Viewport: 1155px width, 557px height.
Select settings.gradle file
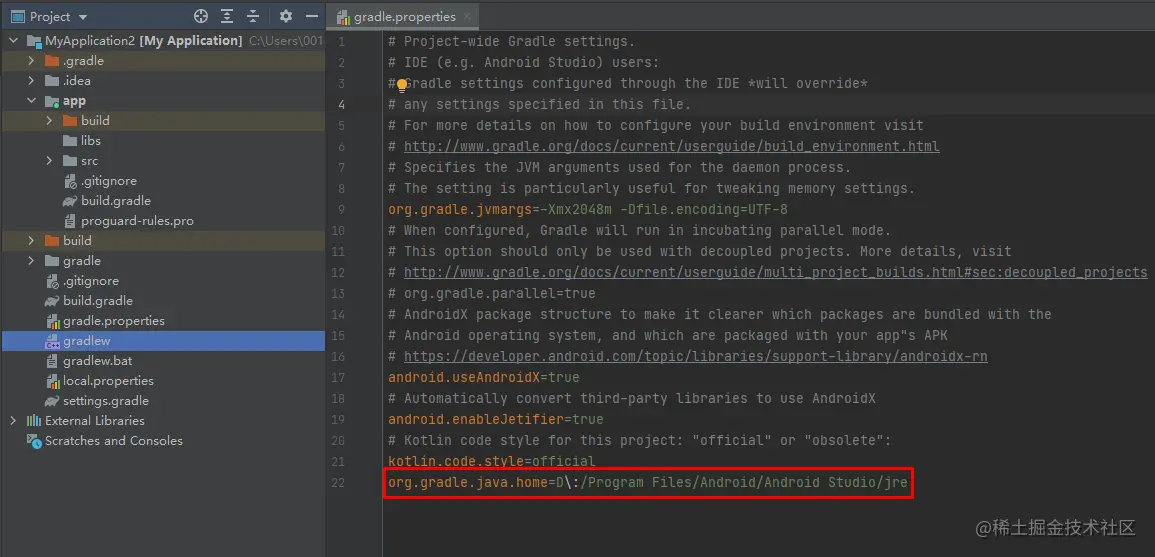105,401
